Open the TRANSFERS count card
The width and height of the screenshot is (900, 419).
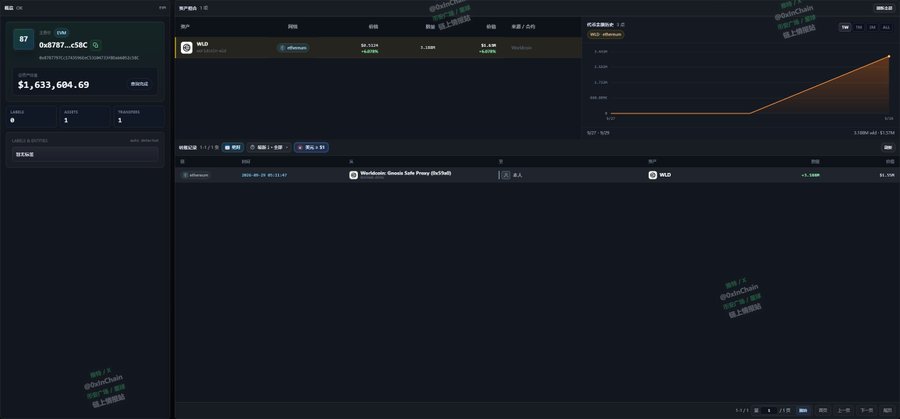tap(139, 117)
